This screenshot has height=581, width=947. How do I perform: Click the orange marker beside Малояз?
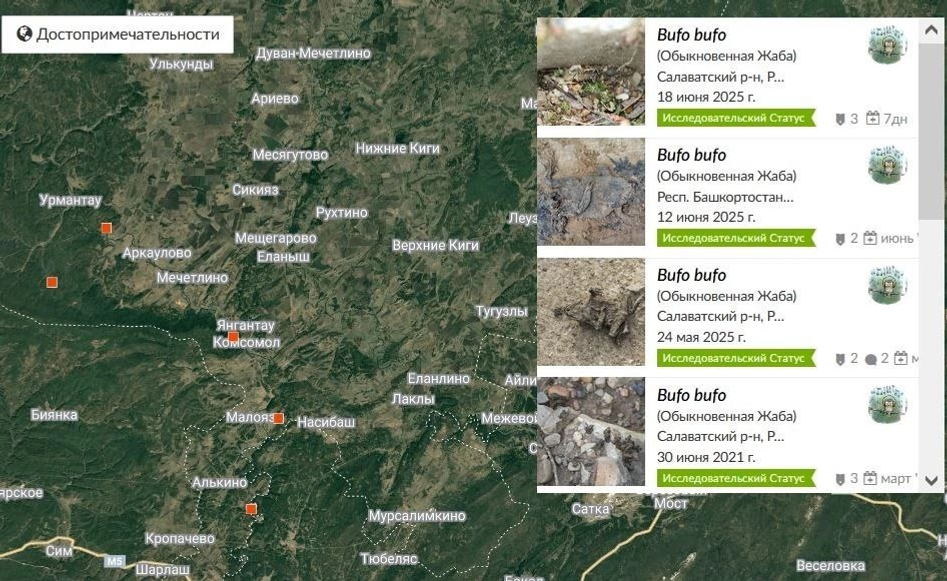[x=278, y=418]
